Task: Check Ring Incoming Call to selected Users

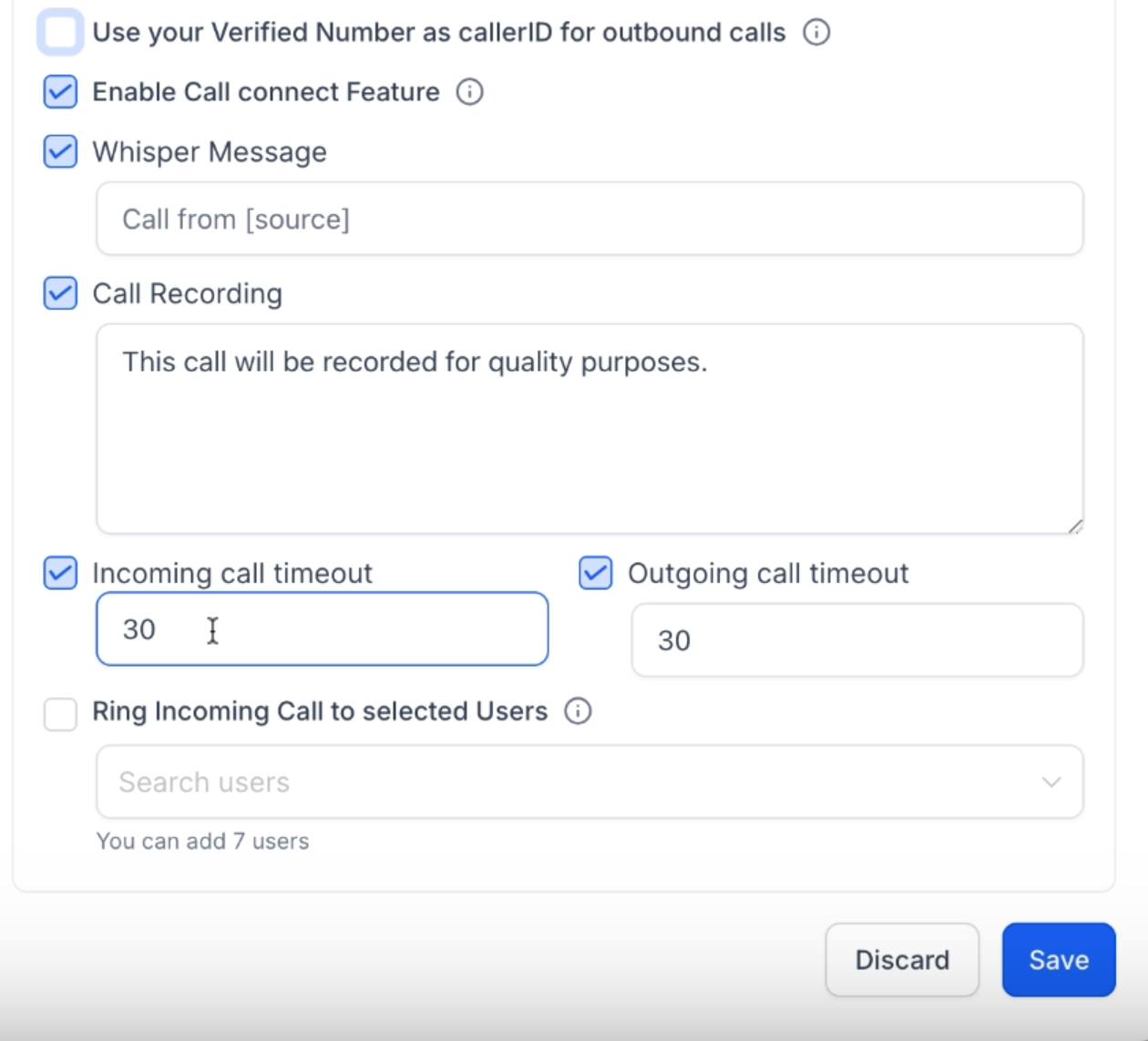Action: tap(60, 714)
